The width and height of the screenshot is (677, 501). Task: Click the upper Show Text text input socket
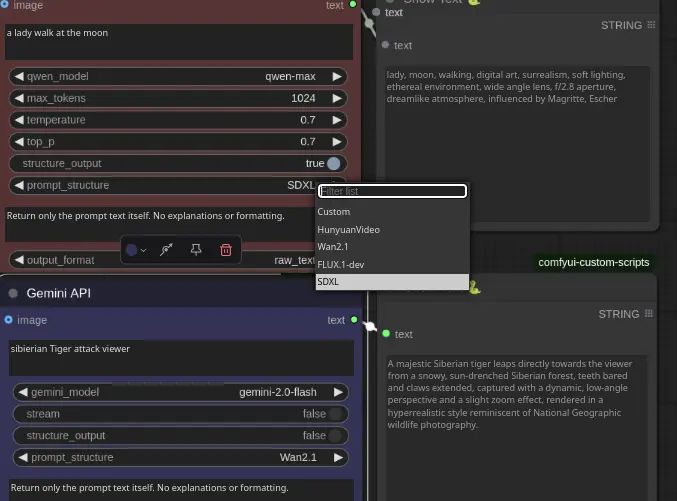pos(376,12)
